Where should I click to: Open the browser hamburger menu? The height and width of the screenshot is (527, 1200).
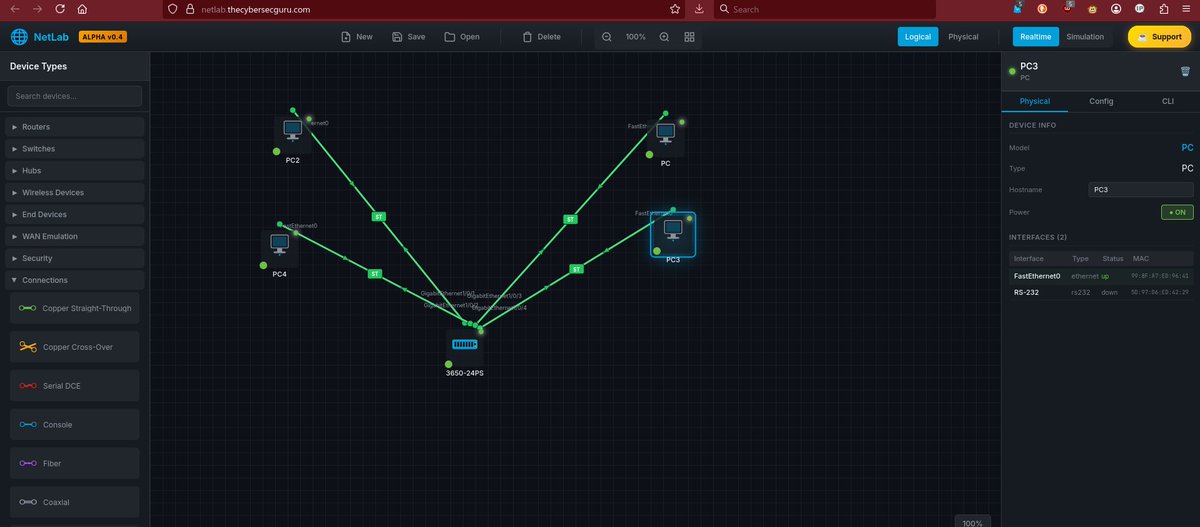[1187, 9]
